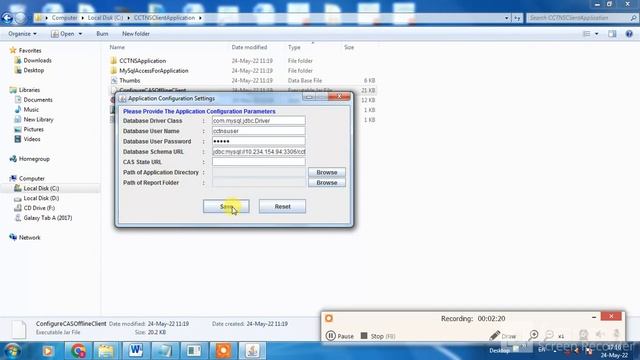The image size is (640, 360).
Task: Select the Thumbs database file
Action: tap(129, 80)
